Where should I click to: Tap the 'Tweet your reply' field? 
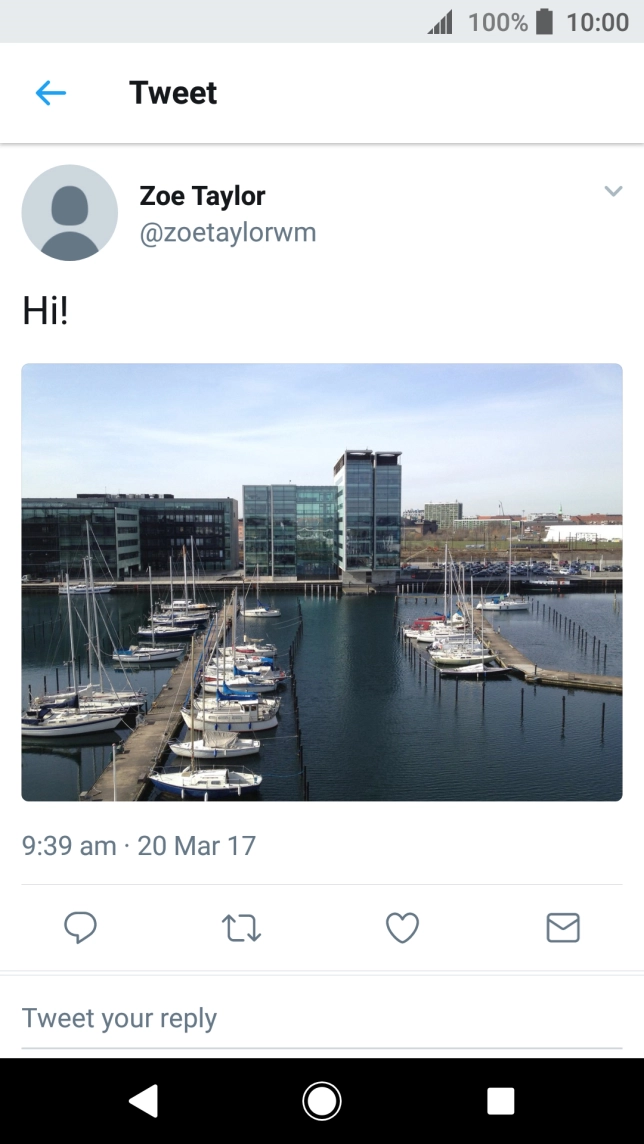(322, 1019)
